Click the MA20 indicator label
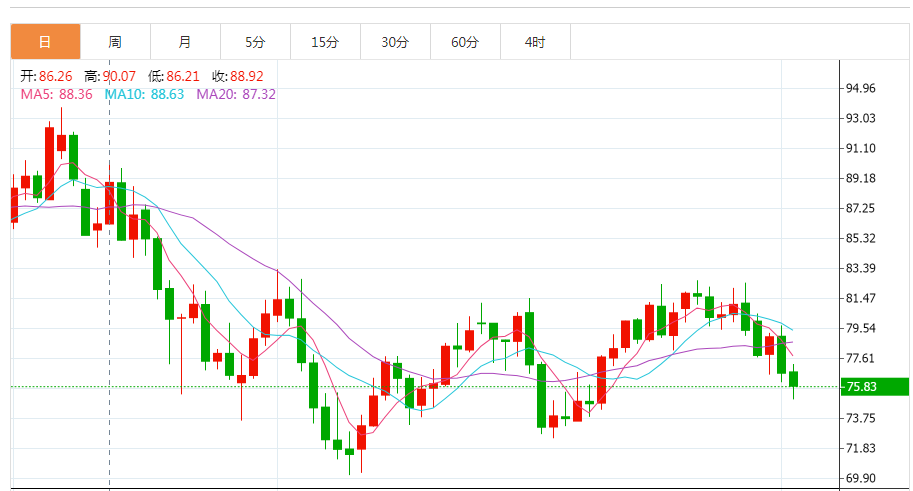The width and height of the screenshot is (913, 491). tap(236, 94)
